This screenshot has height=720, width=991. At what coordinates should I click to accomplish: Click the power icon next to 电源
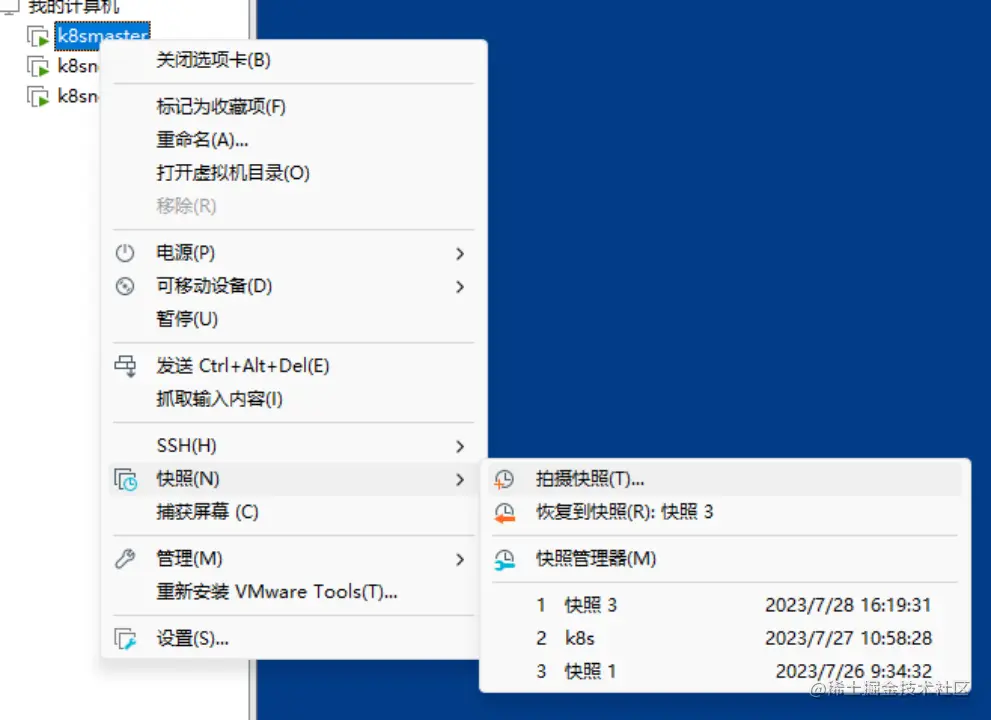click(x=125, y=253)
